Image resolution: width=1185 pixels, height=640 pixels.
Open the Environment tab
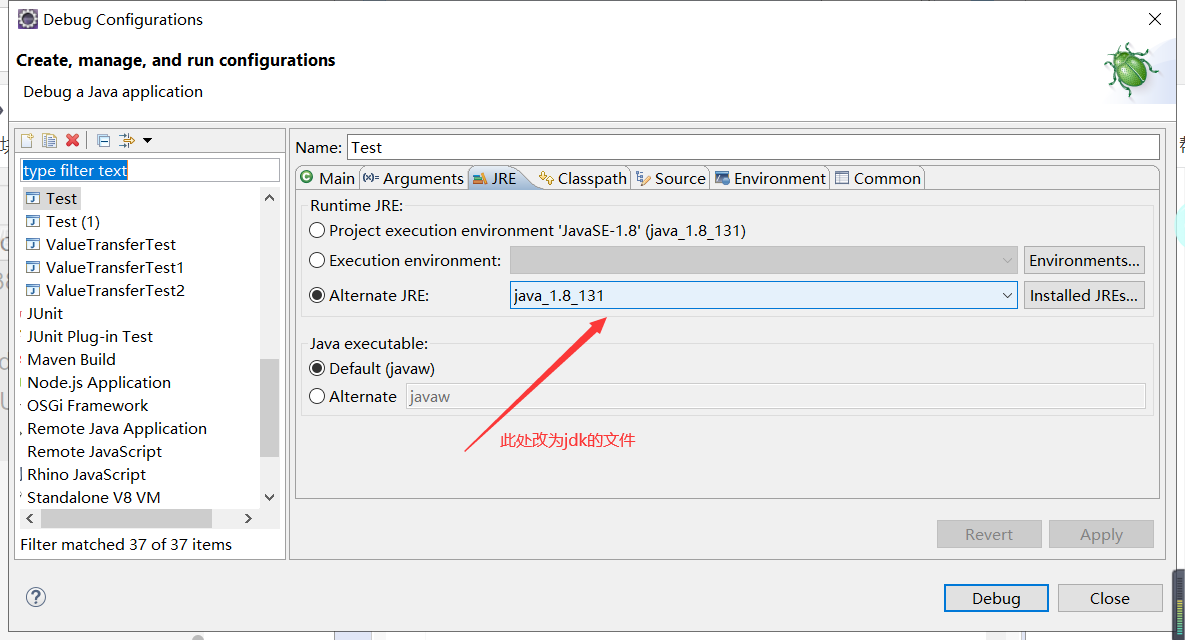point(770,178)
